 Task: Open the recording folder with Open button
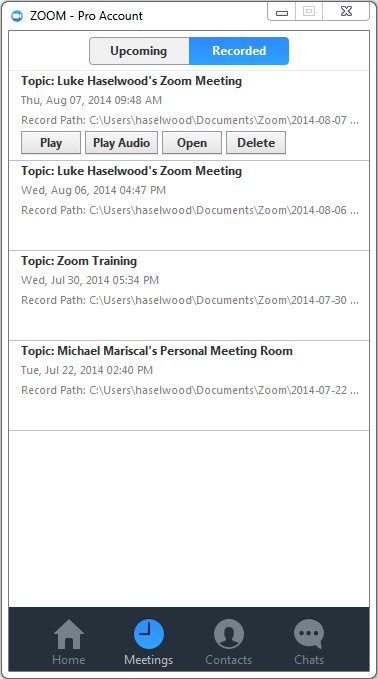[192, 143]
